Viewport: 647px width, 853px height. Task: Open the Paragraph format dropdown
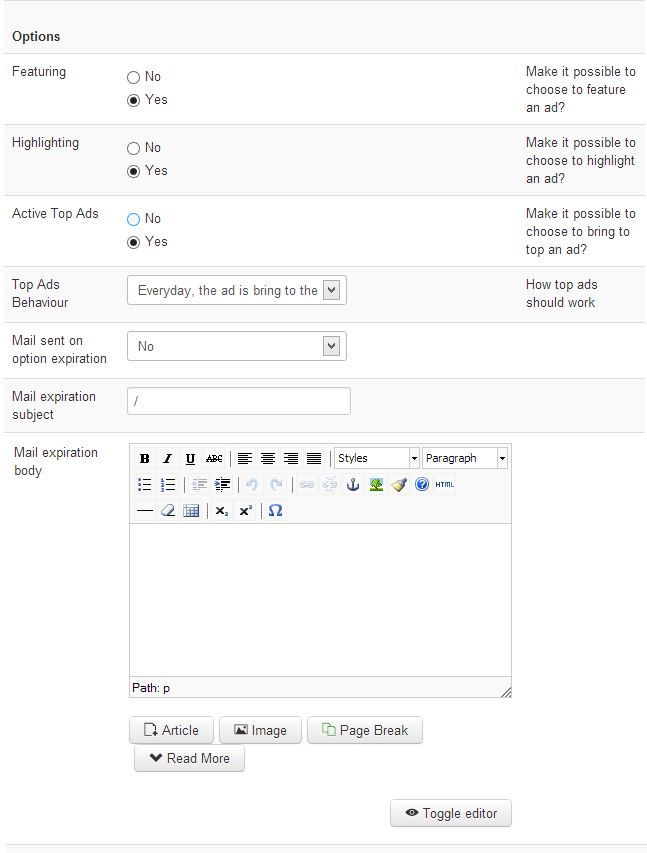pos(465,459)
